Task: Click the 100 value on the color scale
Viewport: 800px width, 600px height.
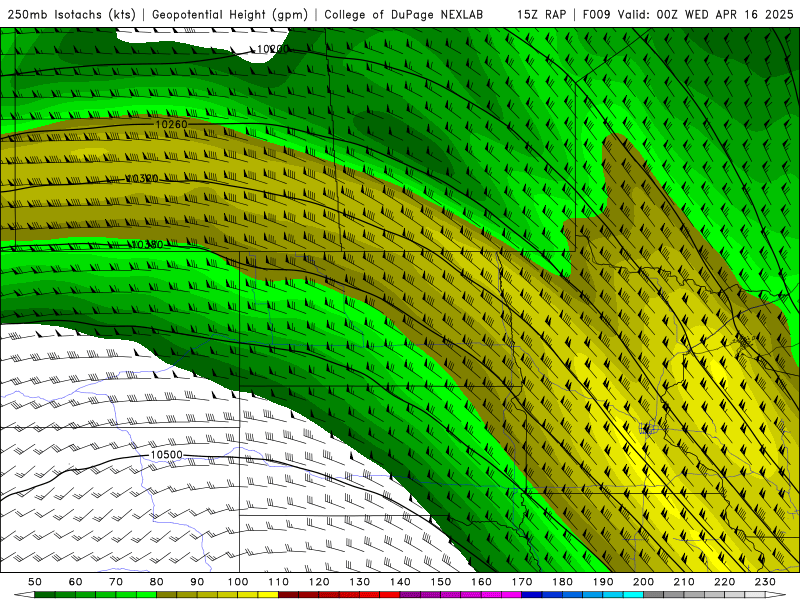Action: point(238,582)
